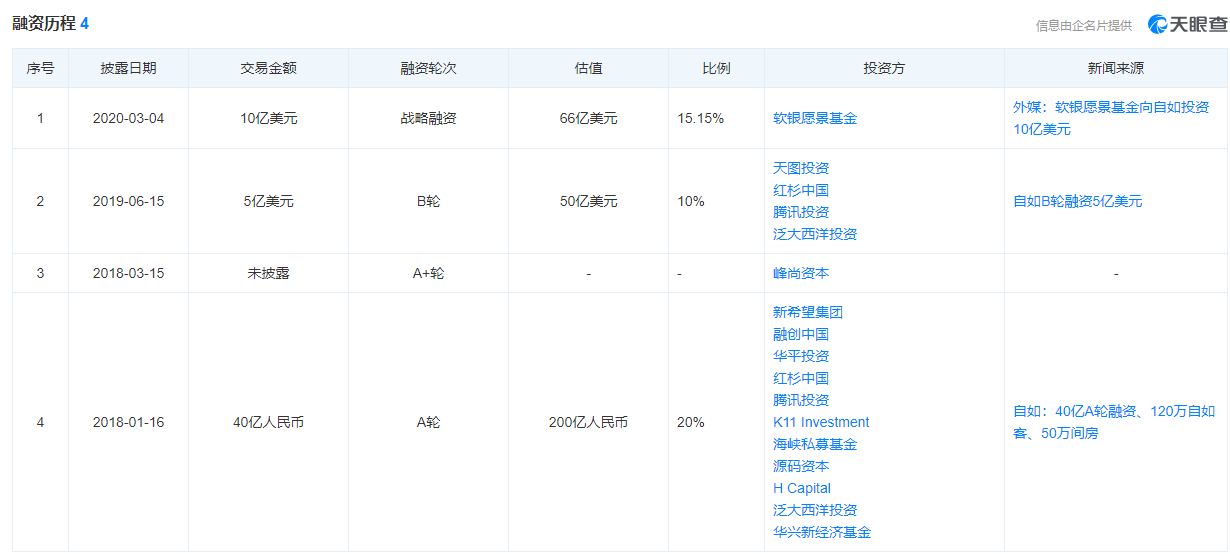Viewport: 1230px width, 554px height.
Task: Click the 天眼查 logo icon
Action: click(1157, 25)
